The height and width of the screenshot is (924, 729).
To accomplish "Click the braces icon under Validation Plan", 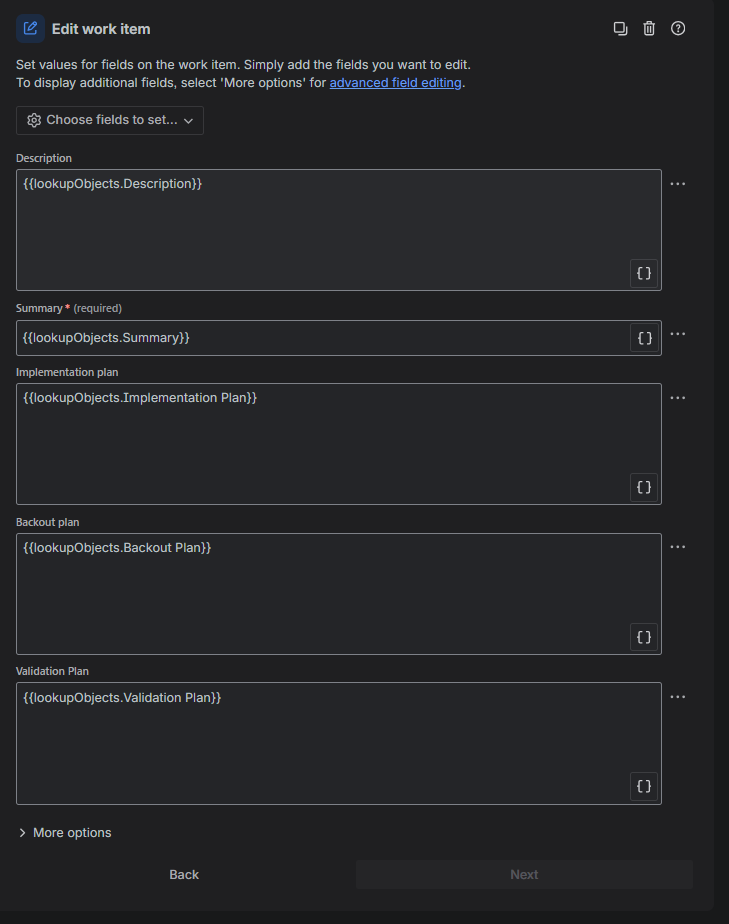I will point(643,786).
